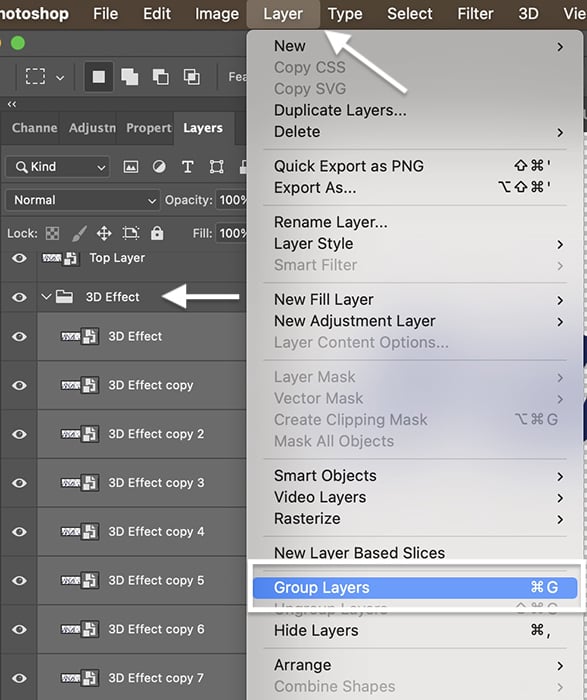Choose Duplicate Layers menu item
Viewport: 587px width, 700px height.
(415, 110)
